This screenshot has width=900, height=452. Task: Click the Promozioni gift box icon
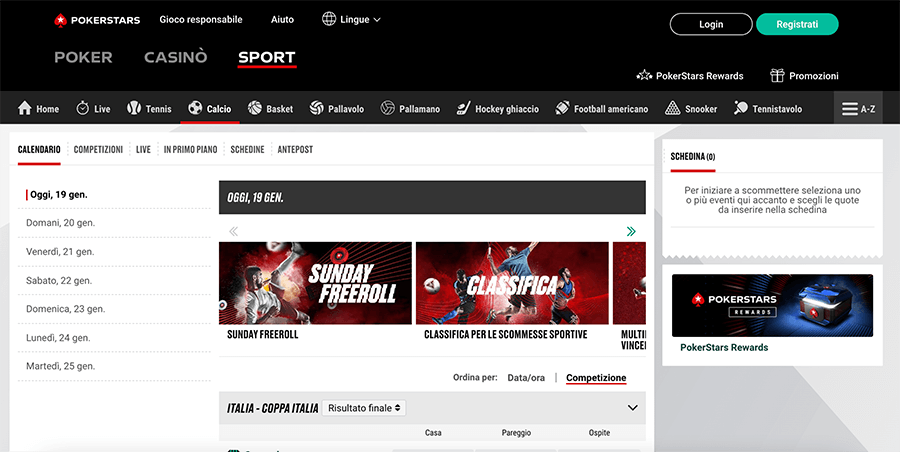coord(777,75)
